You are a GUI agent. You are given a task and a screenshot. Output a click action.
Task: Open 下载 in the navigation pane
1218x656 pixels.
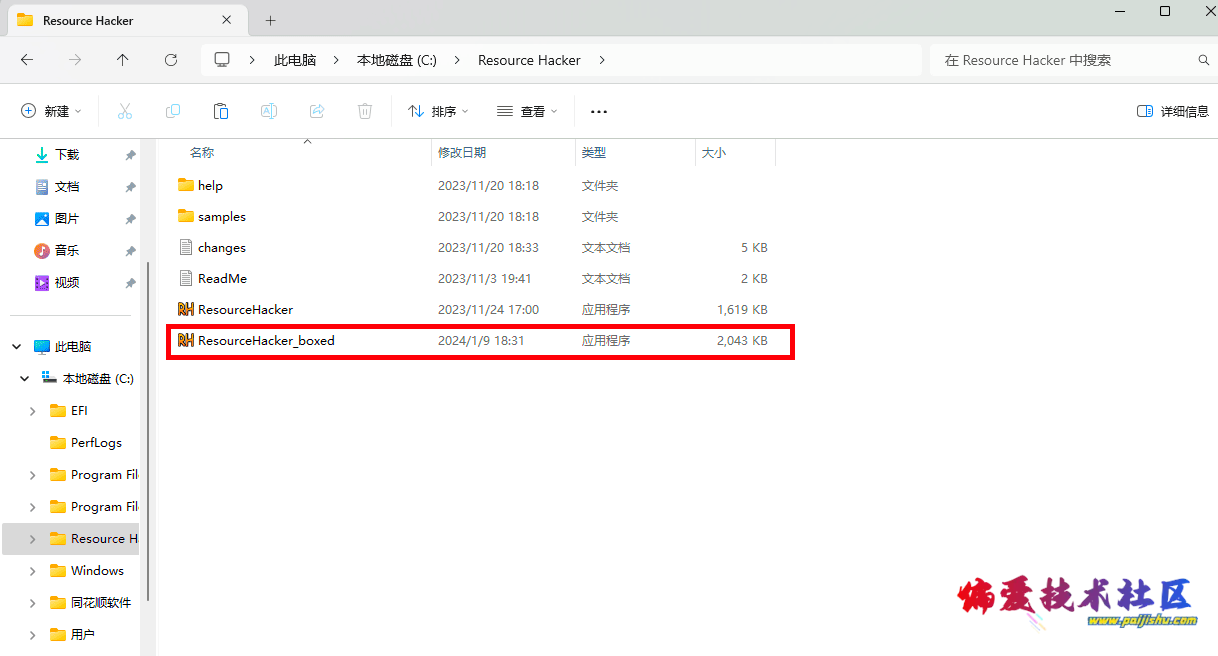(67, 155)
